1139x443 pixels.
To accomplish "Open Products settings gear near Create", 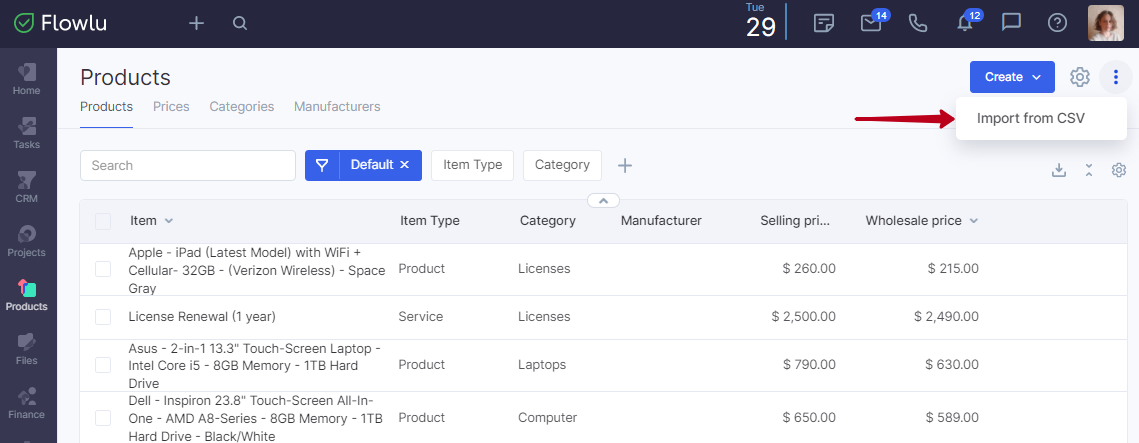I will coord(1080,77).
